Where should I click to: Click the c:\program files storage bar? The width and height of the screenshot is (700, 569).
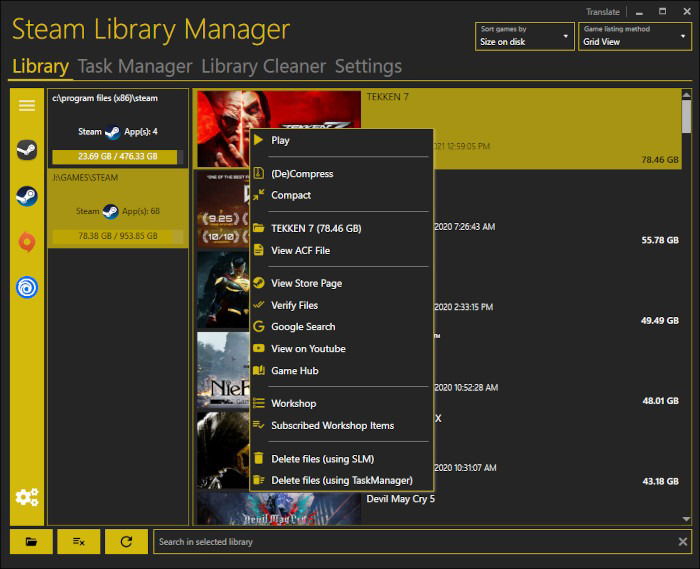tap(118, 157)
